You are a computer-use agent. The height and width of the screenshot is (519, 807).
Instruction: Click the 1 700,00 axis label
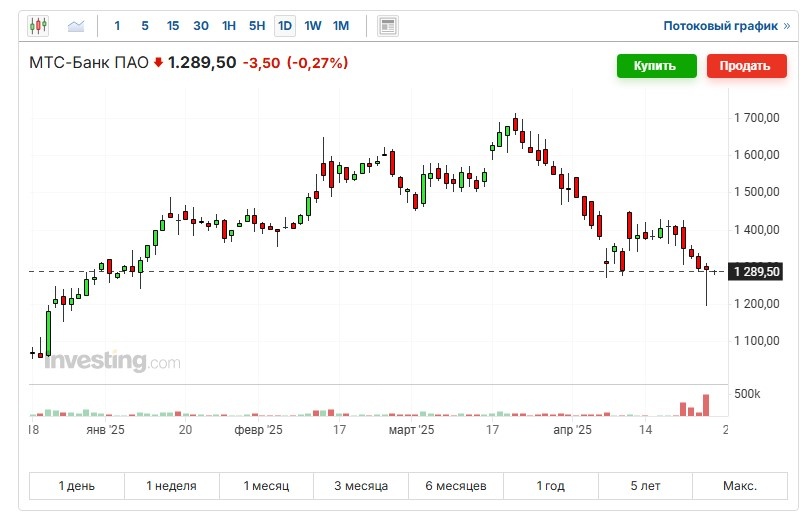coord(757,117)
